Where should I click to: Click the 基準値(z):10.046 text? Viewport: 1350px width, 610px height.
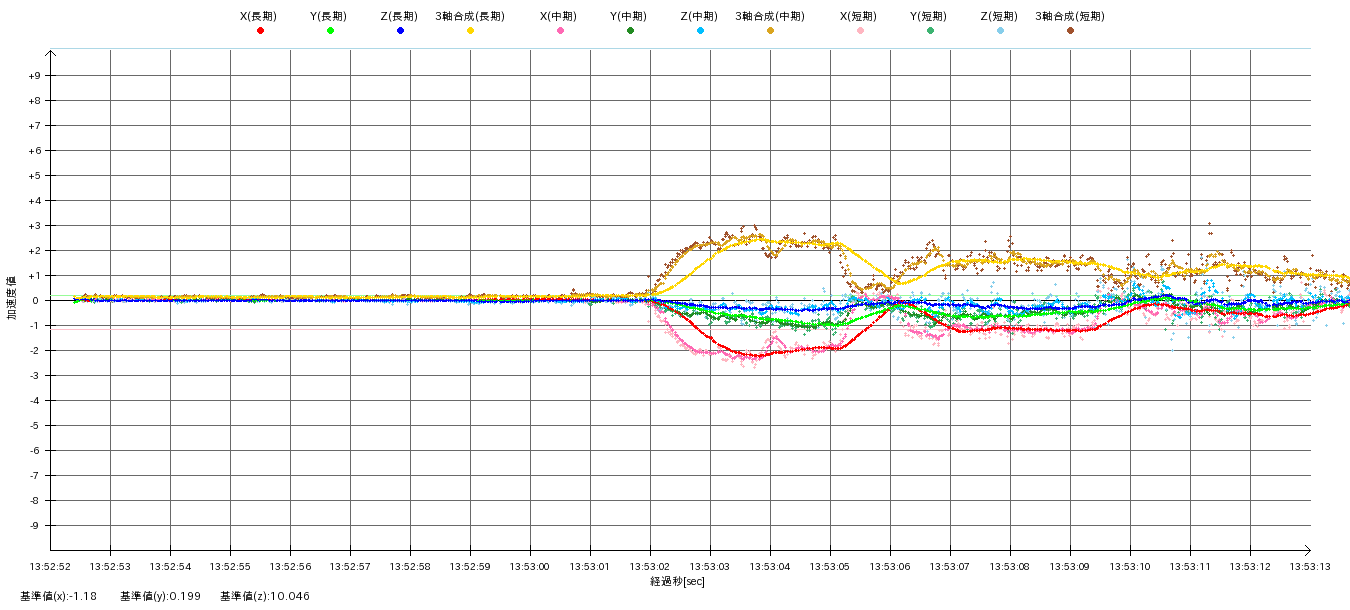pos(265,597)
